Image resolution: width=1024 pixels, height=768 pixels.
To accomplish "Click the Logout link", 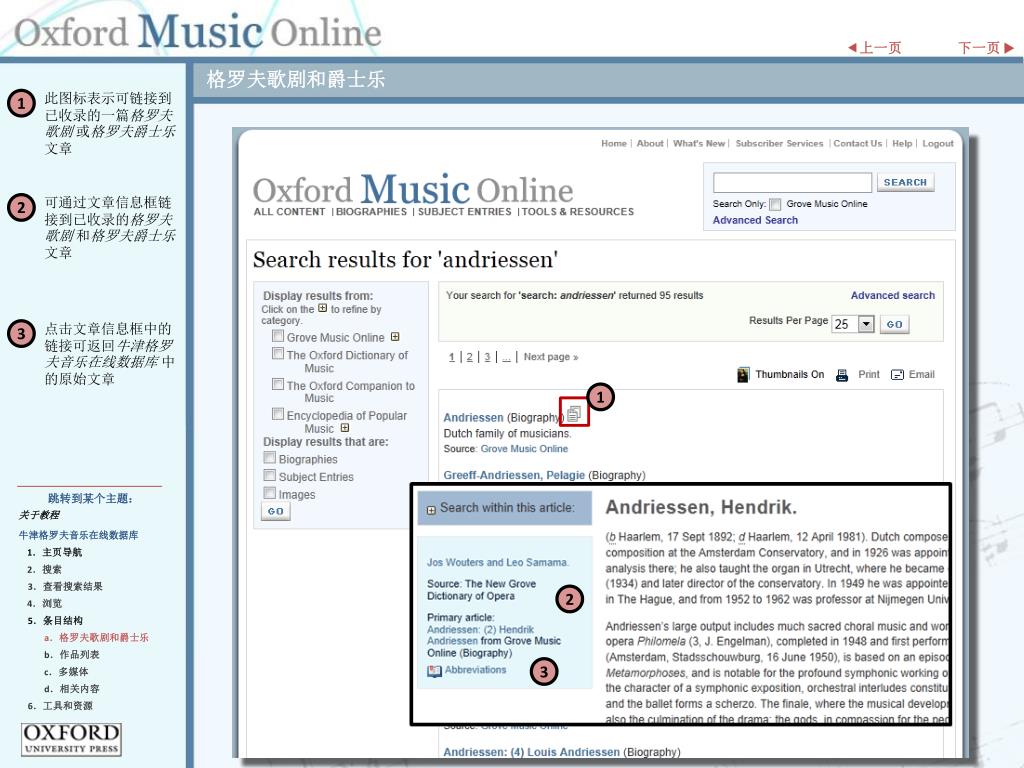I will point(938,143).
